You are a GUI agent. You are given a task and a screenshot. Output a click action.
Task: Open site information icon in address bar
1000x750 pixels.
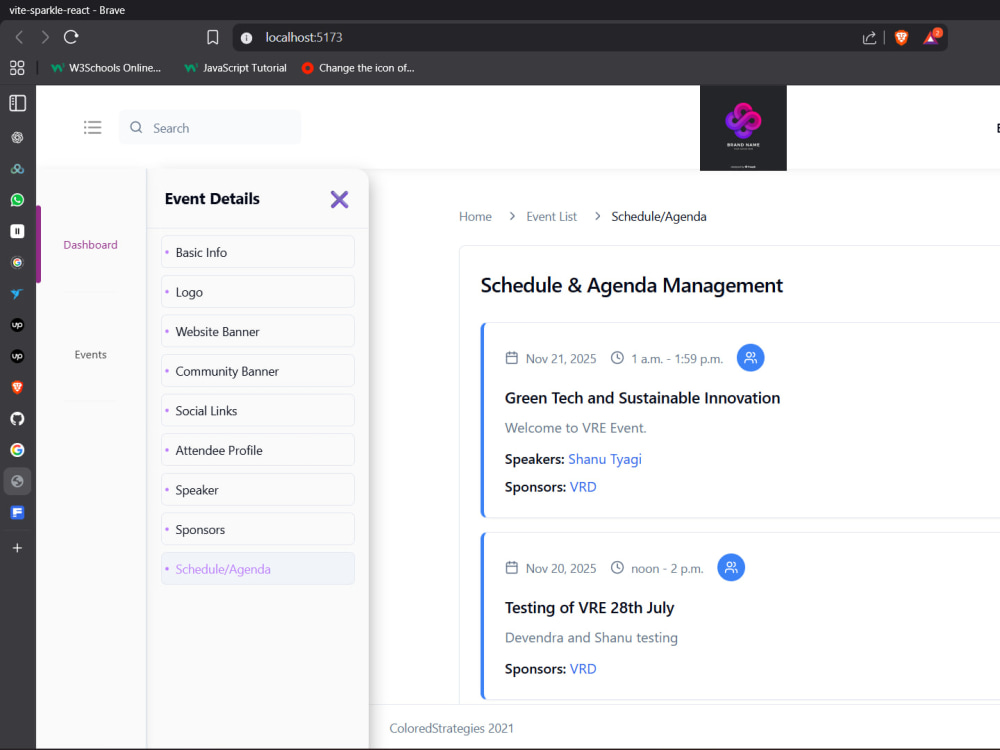[246, 38]
